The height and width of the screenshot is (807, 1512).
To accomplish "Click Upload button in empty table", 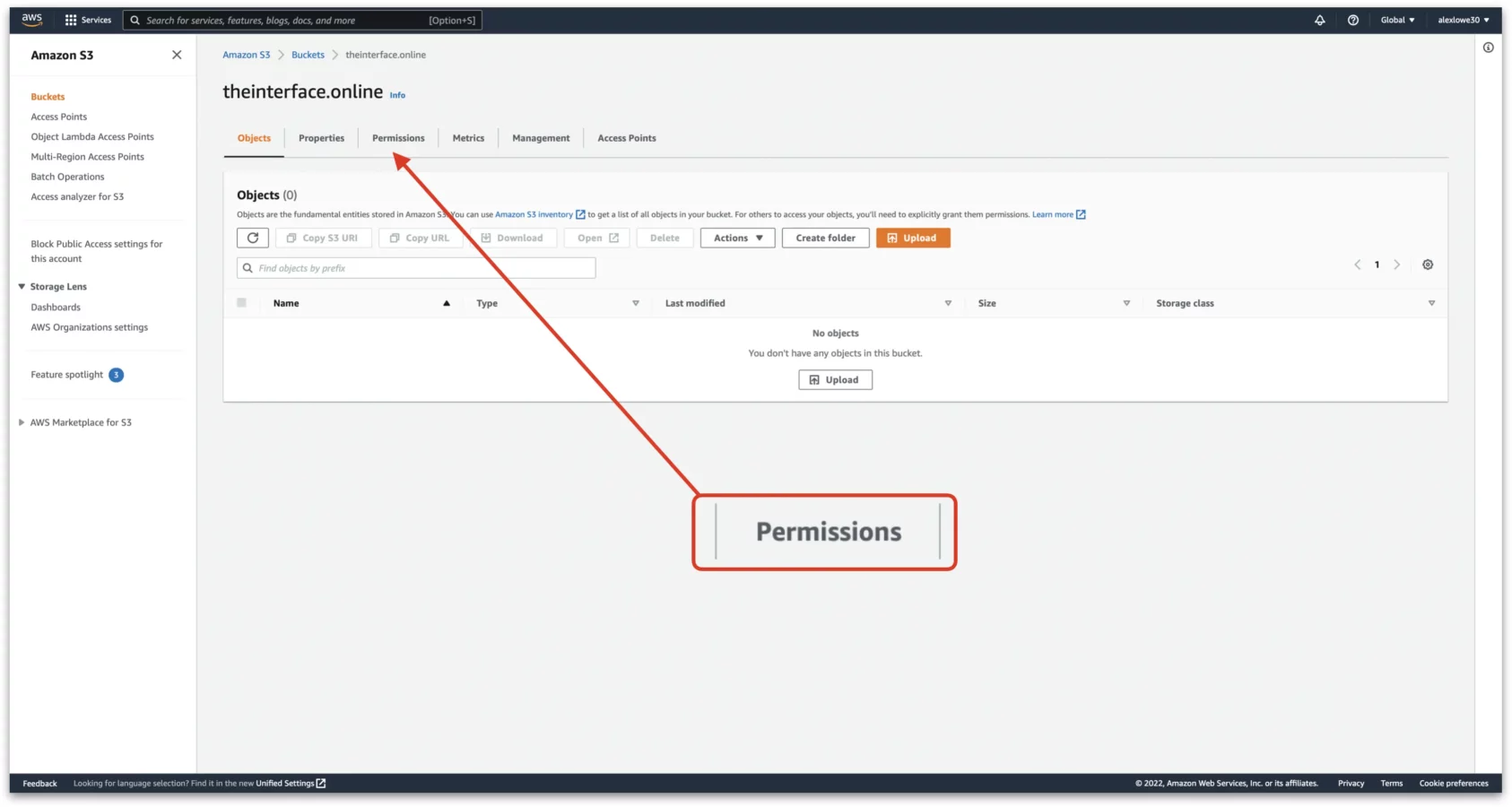I will 835,379.
